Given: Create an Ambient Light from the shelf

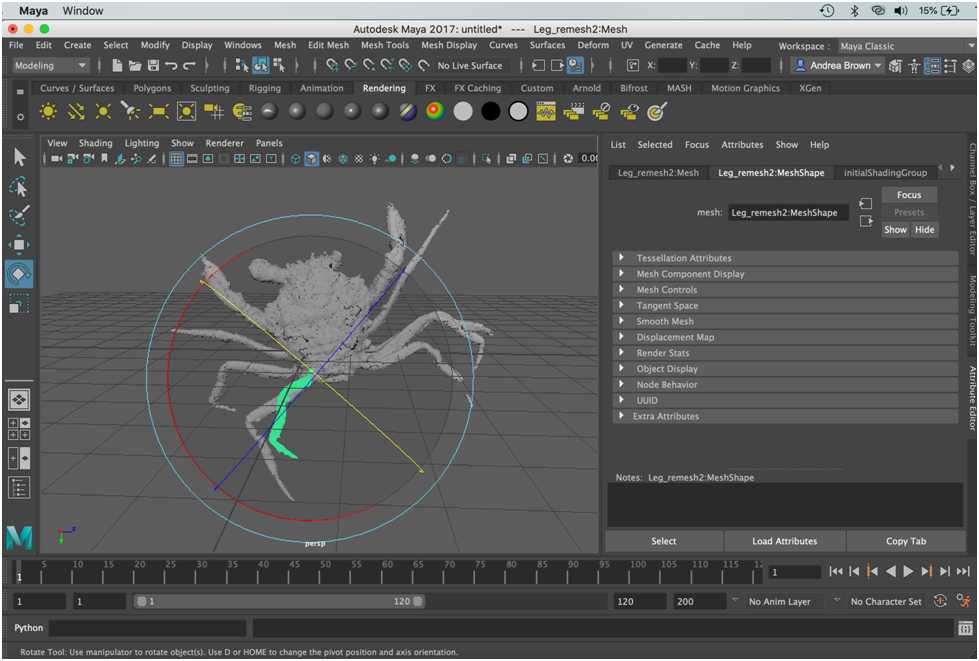Looking at the screenshot, I should pos(47,112).
